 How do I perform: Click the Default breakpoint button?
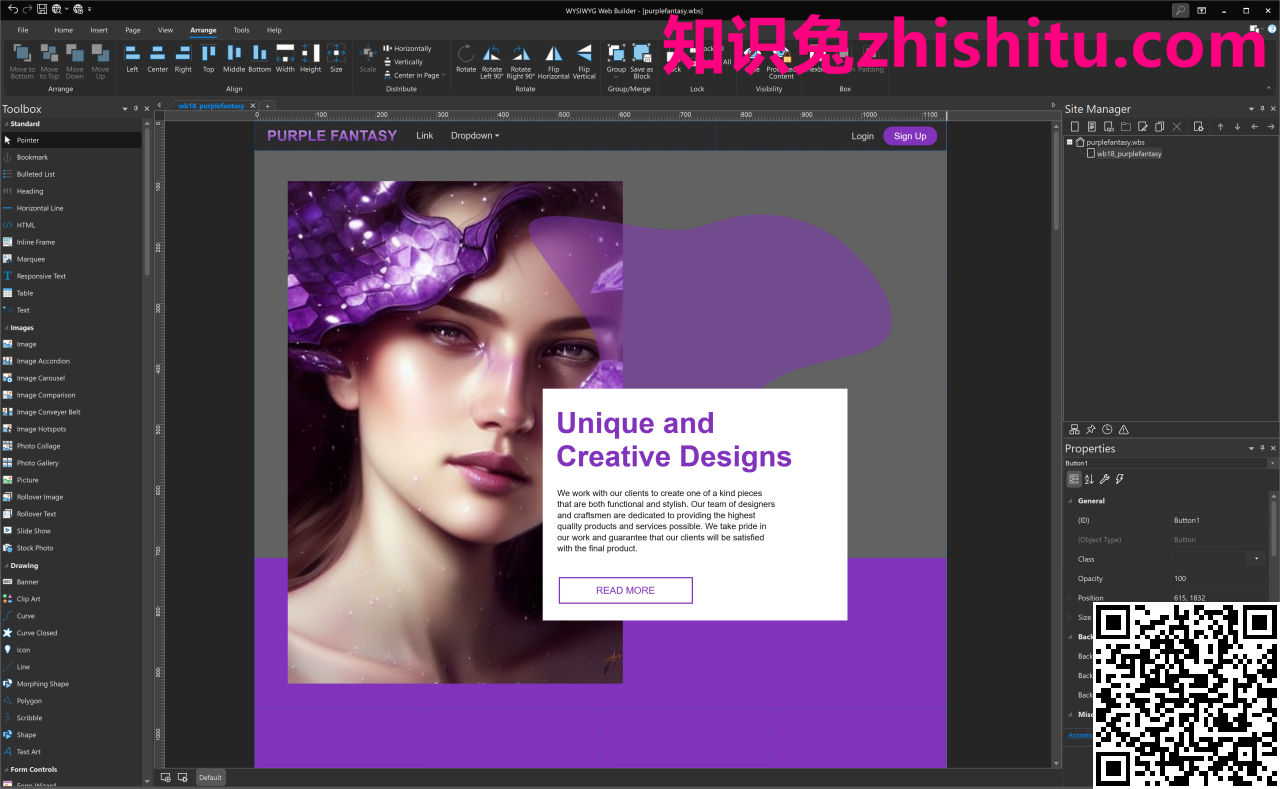point(210,777)
